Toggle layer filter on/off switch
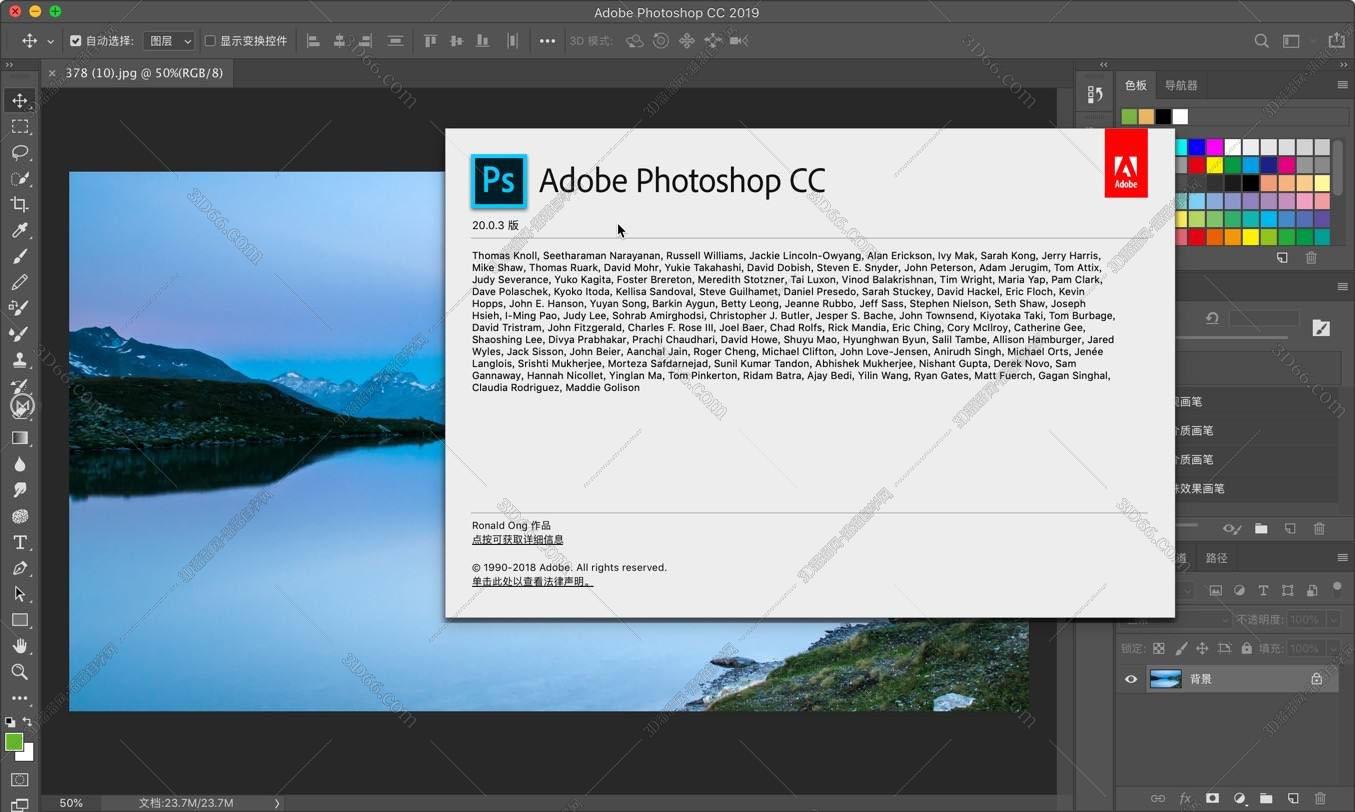Image resolution: width=1355 pixels, height=812 pixels. [x=1337, y=588]
